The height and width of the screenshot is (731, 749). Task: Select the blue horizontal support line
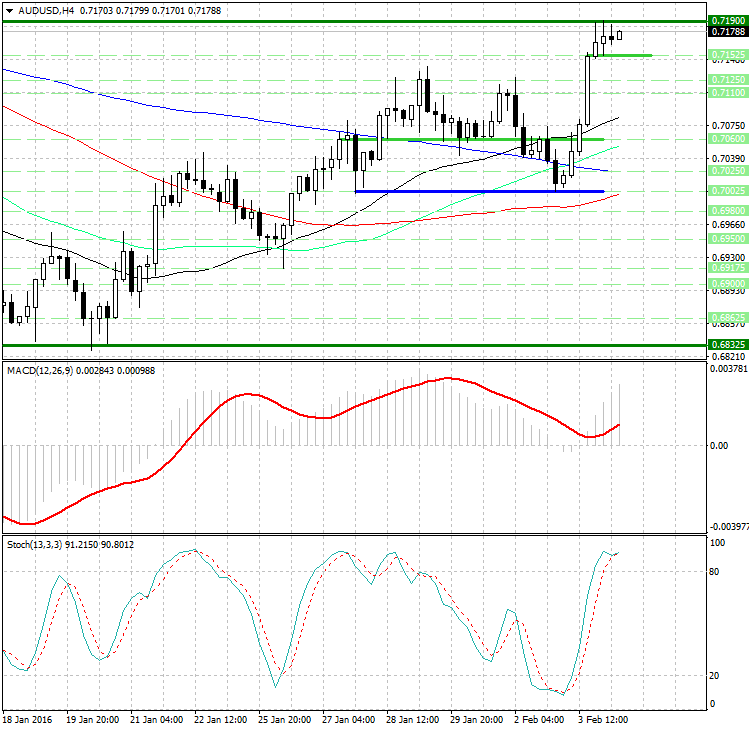coord(480,191)
